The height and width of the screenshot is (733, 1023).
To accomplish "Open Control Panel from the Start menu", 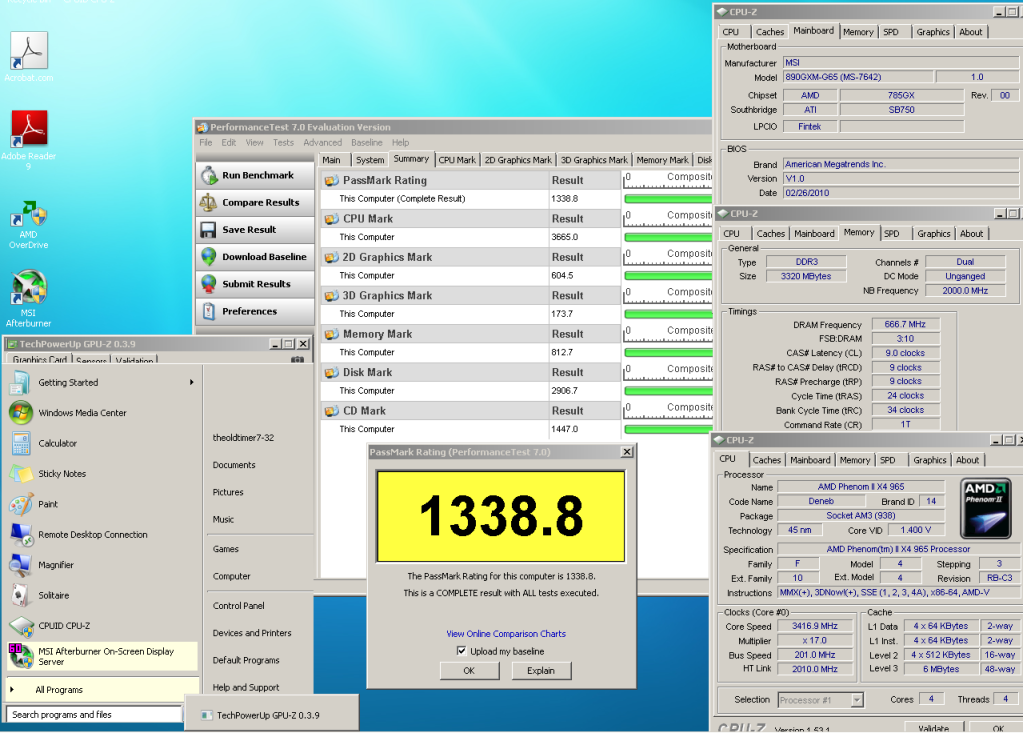I will [238, 606].
